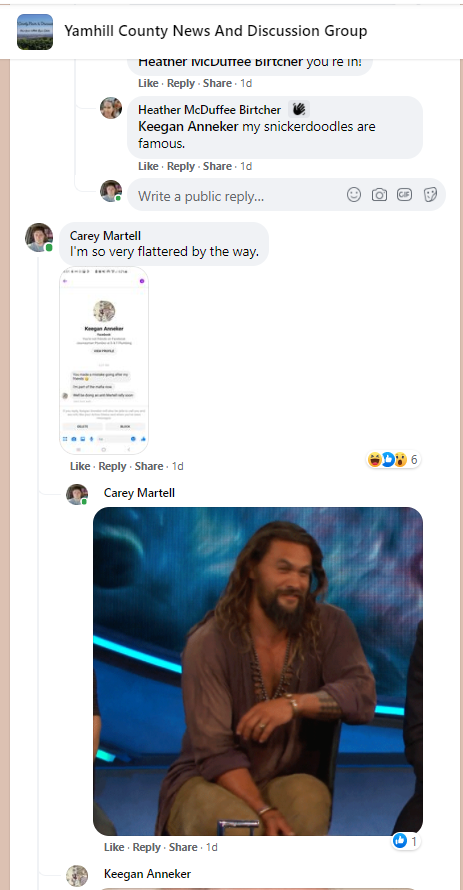Attach a photo using the camera icon
The image size is (463, 890).
pyautogui.click(x=379, y=195)
